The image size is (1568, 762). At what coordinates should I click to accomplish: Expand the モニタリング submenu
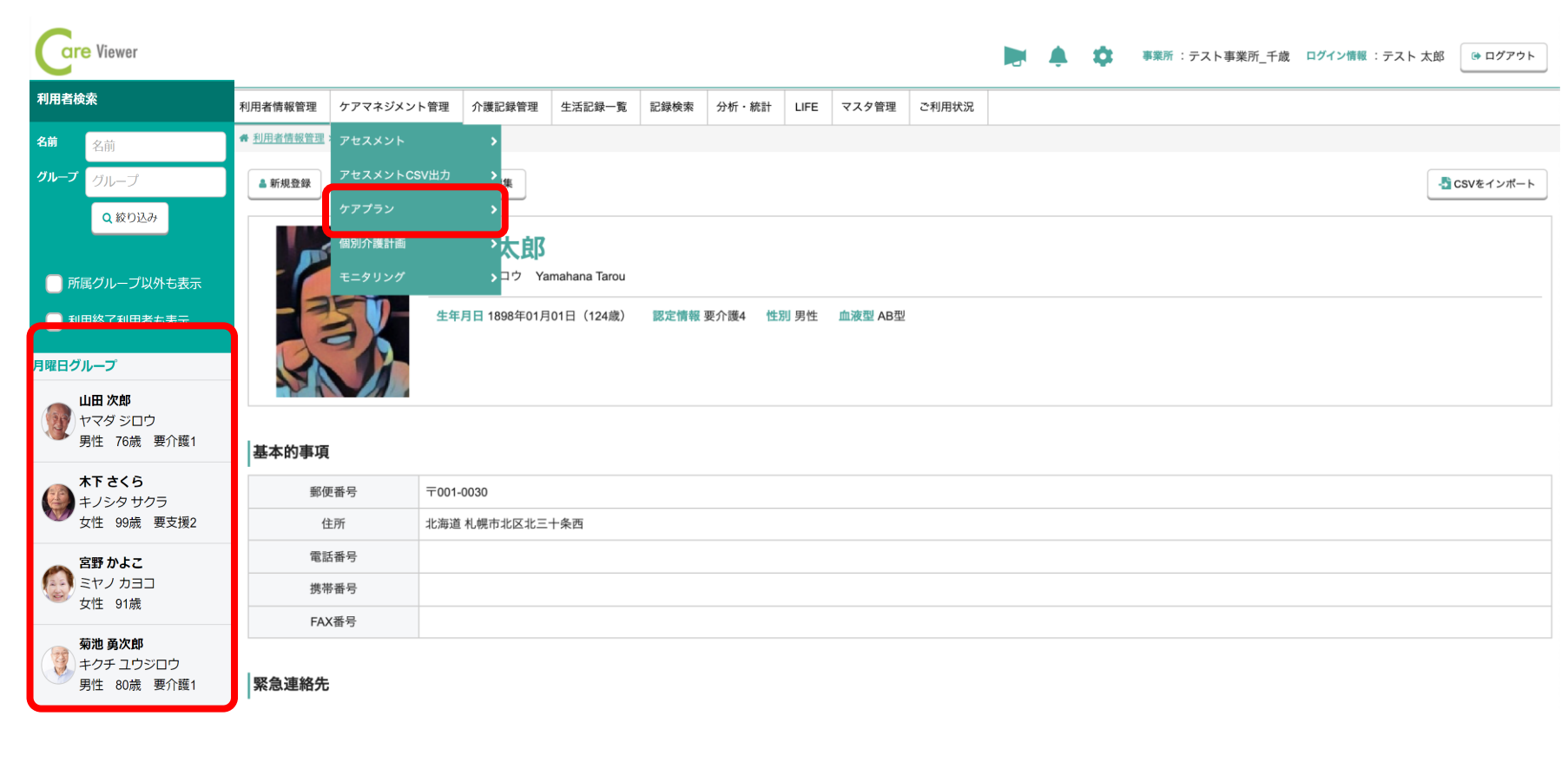[x=416, y=277]
